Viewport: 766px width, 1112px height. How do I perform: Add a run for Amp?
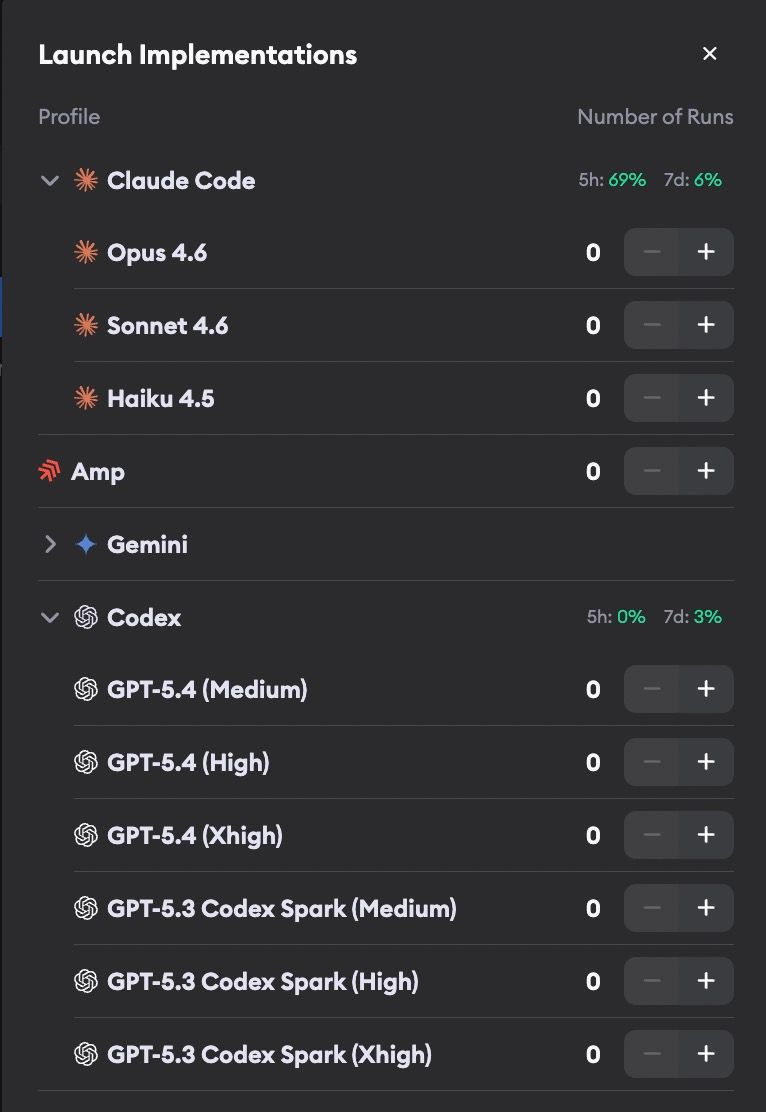[x=705, y=471]
